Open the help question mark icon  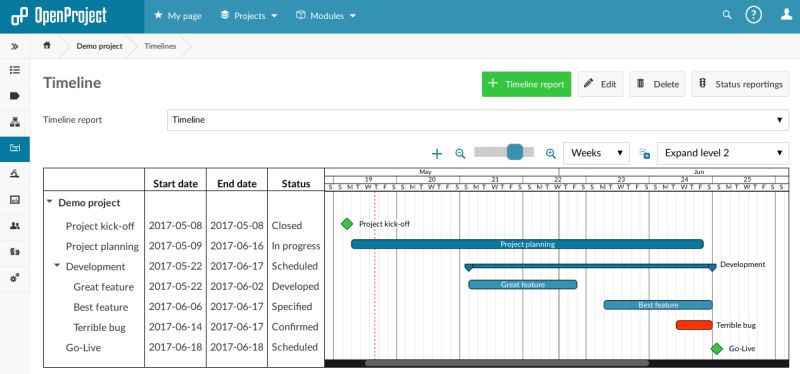click(x=754, y=15)
